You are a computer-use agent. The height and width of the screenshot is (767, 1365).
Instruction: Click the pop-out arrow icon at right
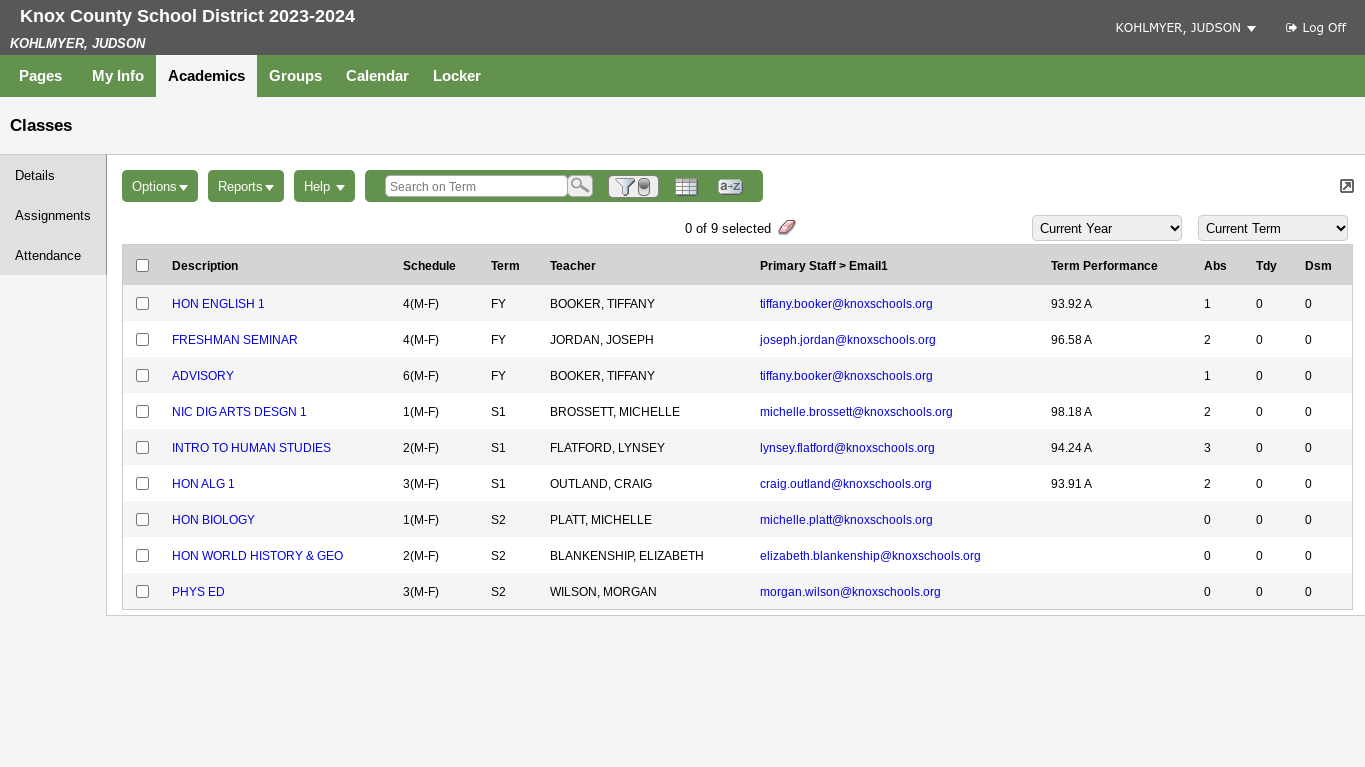pos(1347,186)
